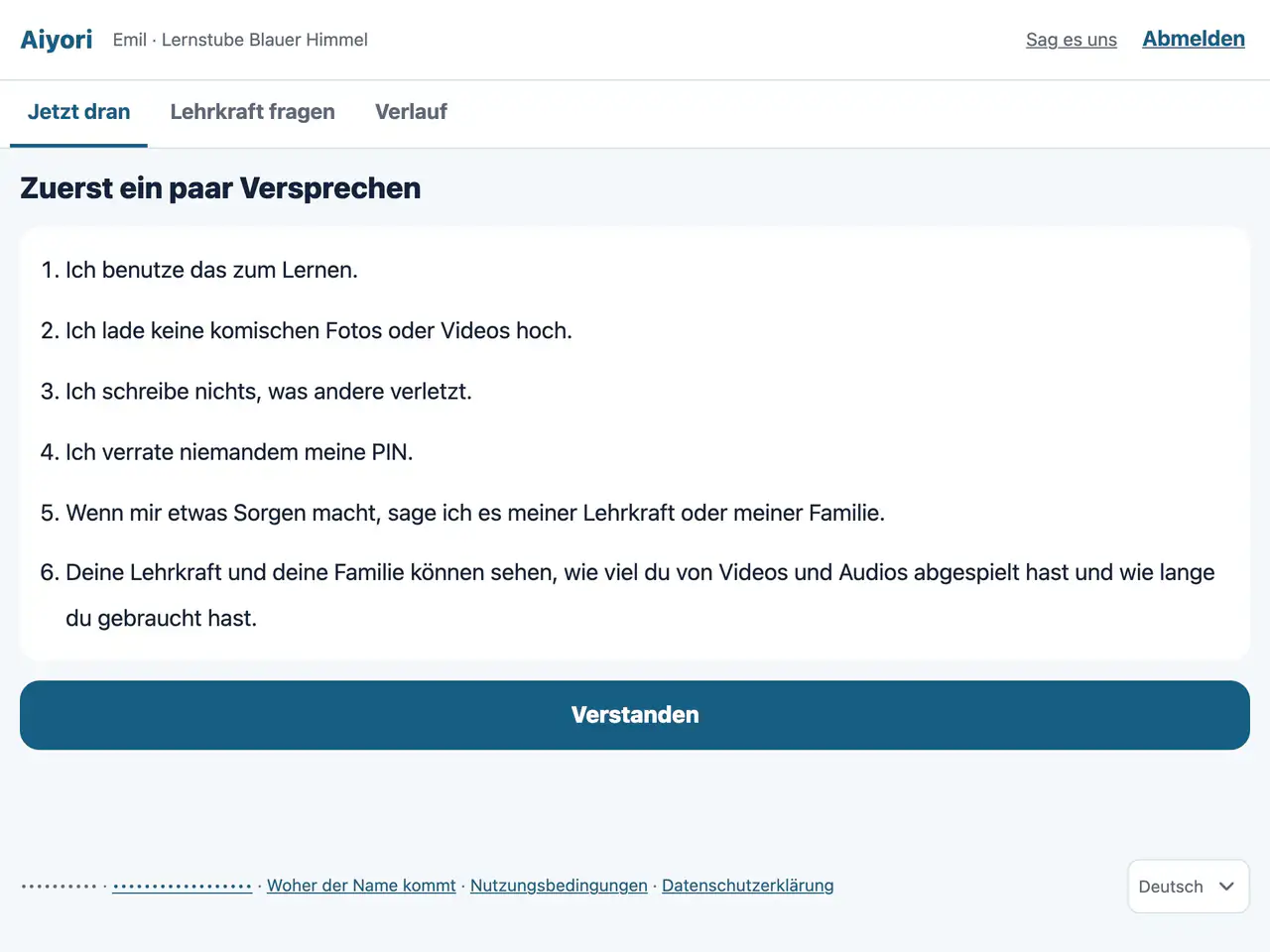Open the Woher der Name kommt link
The width and height of the screenshot is (1270, 952).
(361, 886)
